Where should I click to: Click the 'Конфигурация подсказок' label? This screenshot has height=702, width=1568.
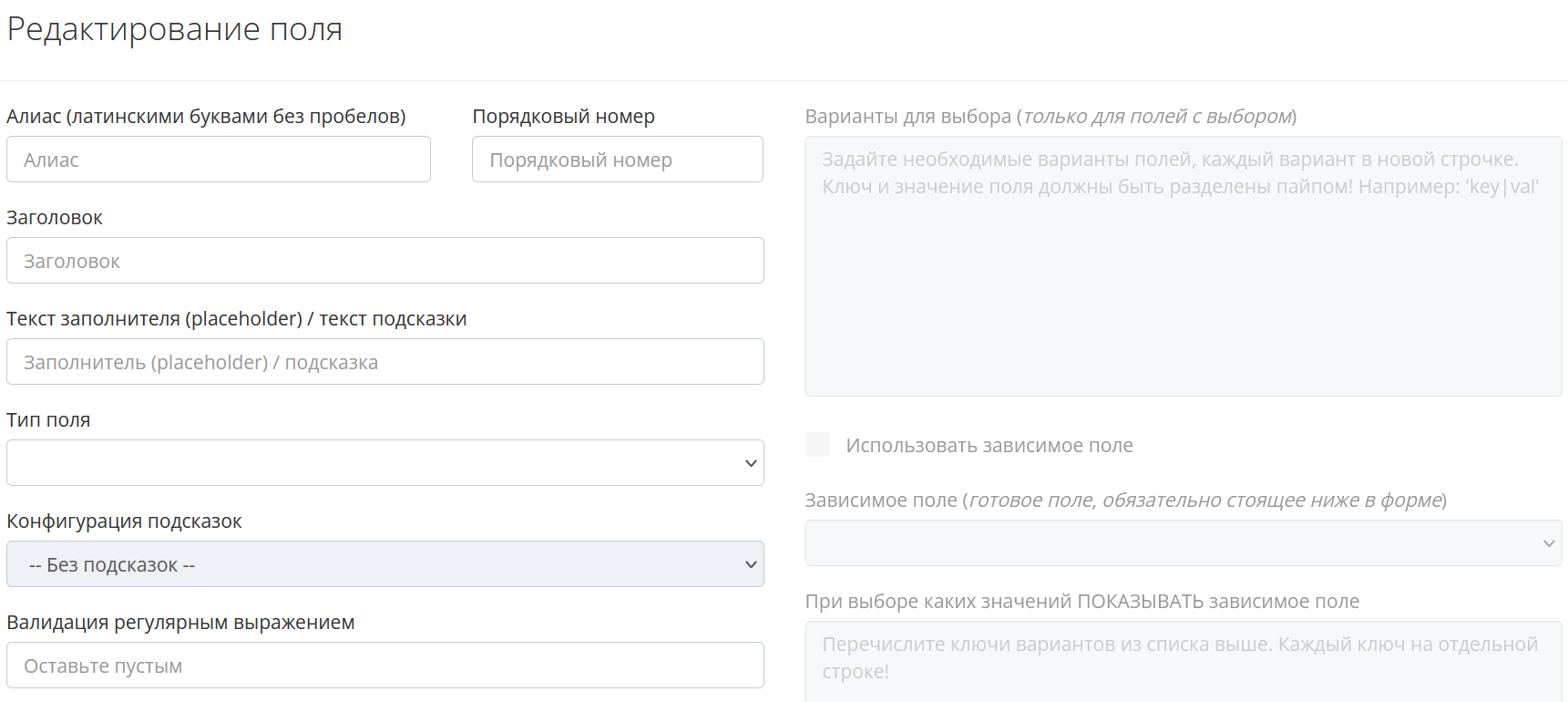124,521
